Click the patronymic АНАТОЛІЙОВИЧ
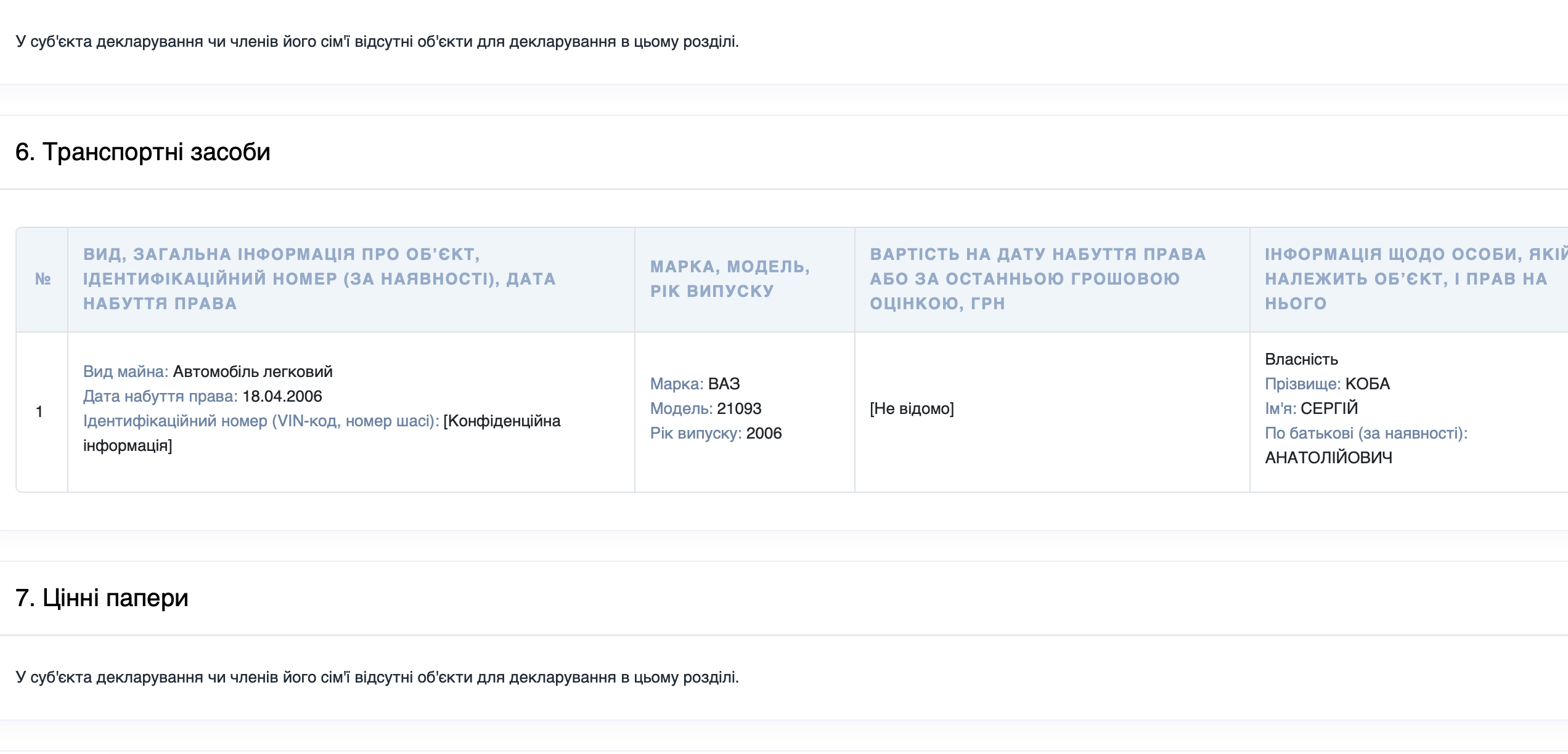1568x754 pixels. [x=1328, y=458]
